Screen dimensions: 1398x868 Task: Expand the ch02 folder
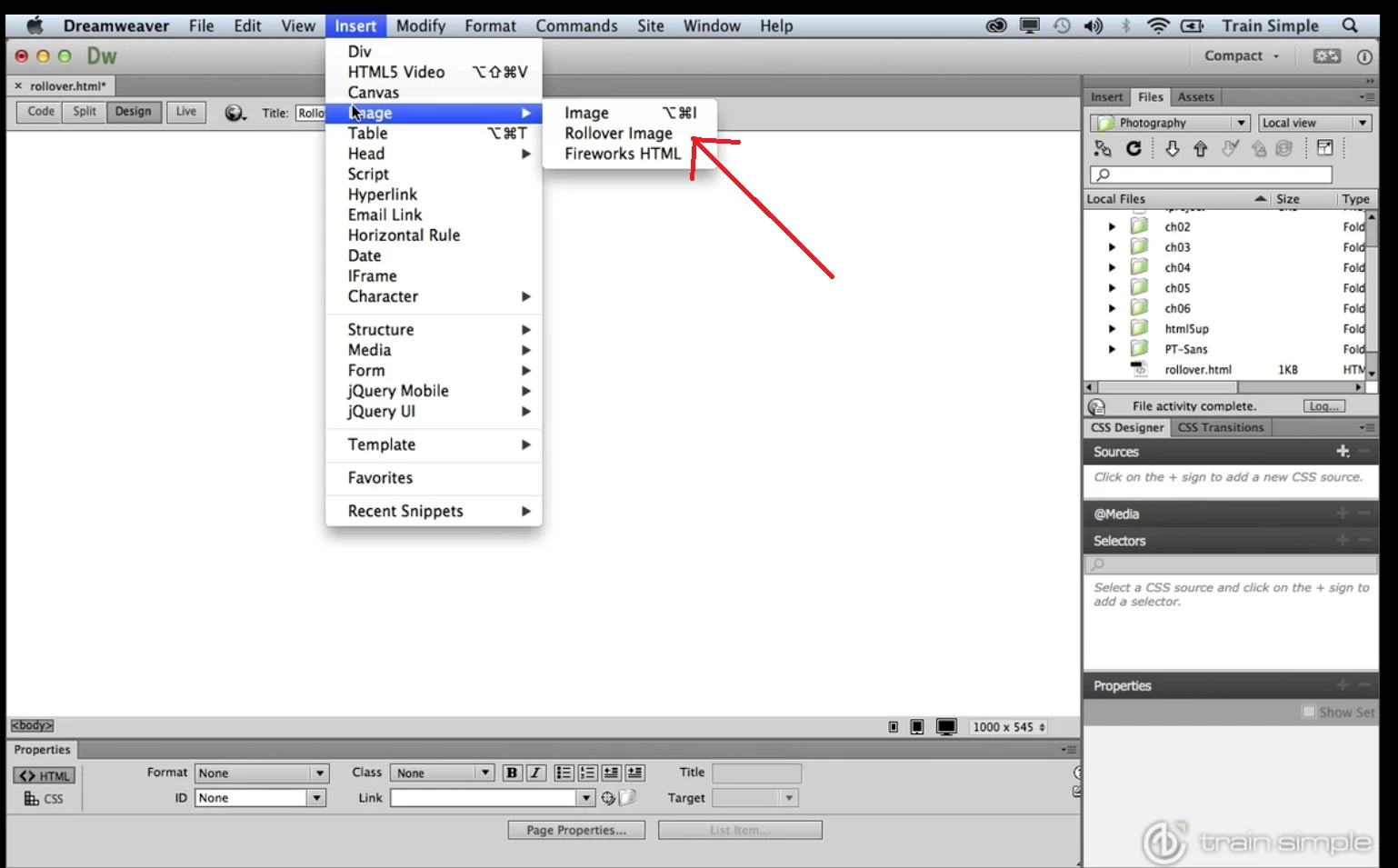pos(1112,227)
